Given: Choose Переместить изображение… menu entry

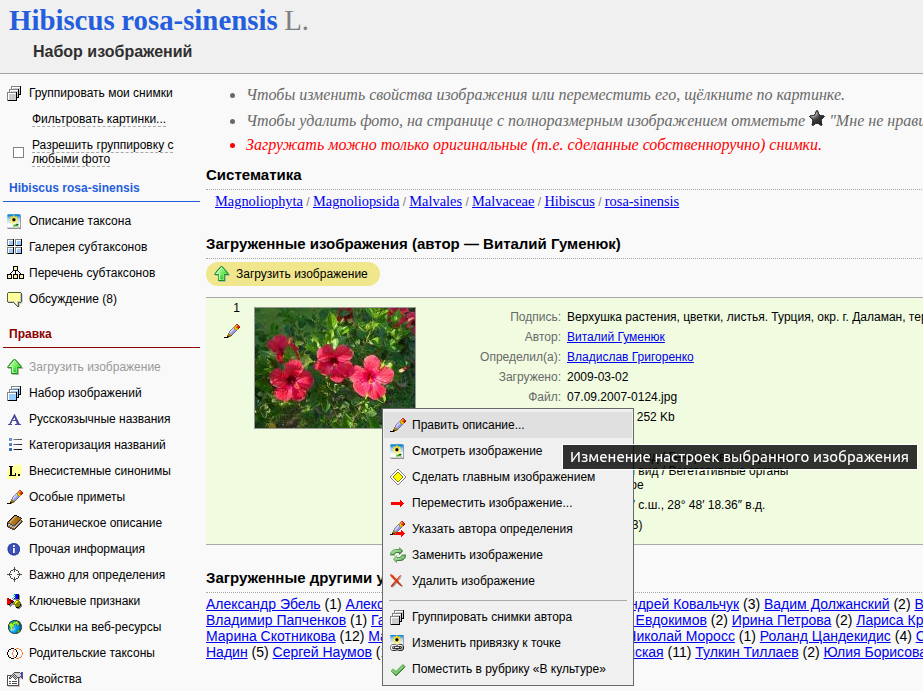Looking at the screenshot, I should pyautogui.click(x=508, y=503).
